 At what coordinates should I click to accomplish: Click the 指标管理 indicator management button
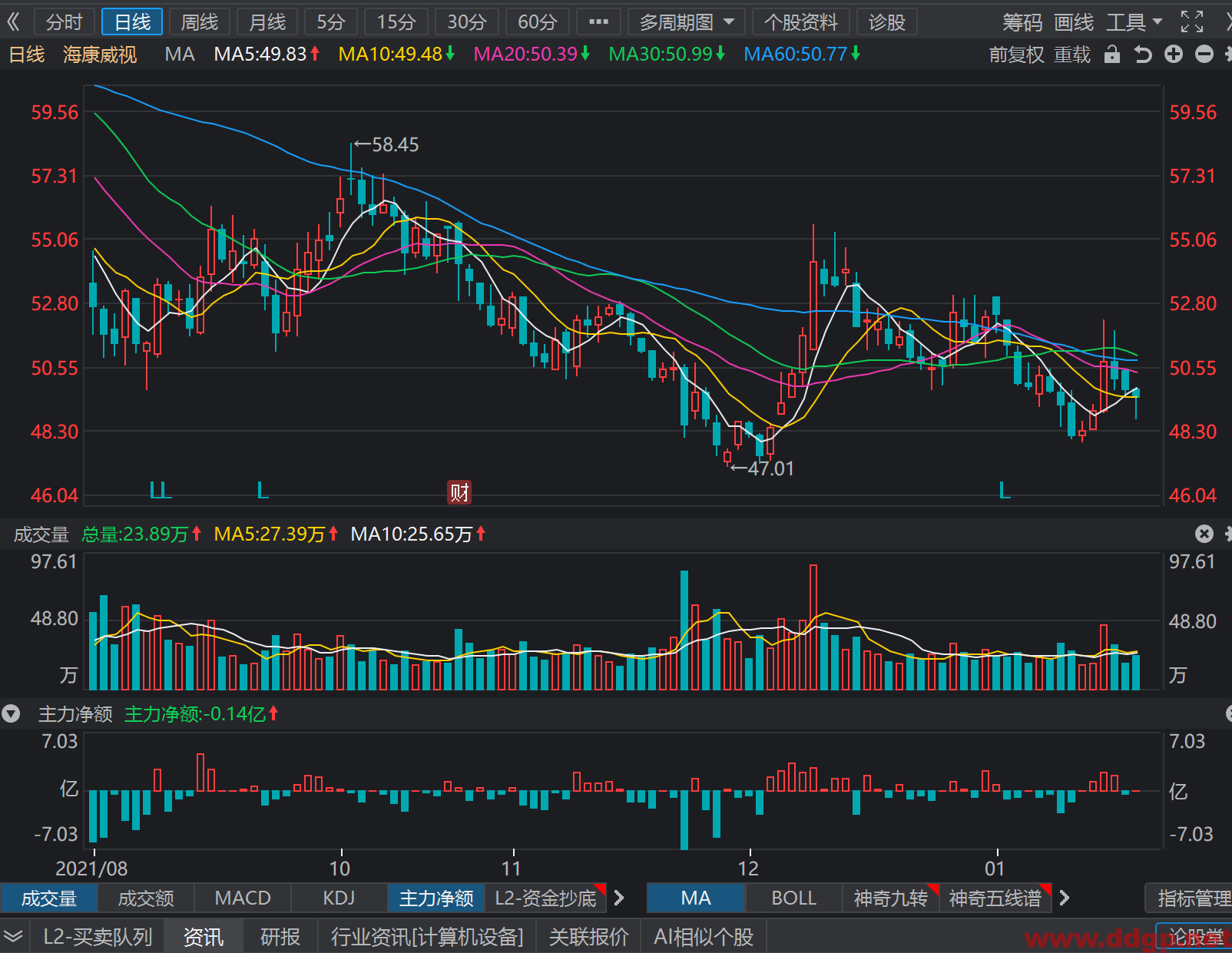pos(1191,898)
